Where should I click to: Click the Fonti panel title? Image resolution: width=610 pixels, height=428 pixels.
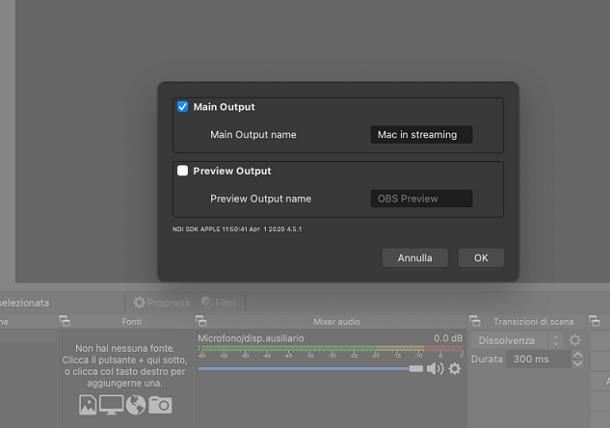[x=131, y=321]
